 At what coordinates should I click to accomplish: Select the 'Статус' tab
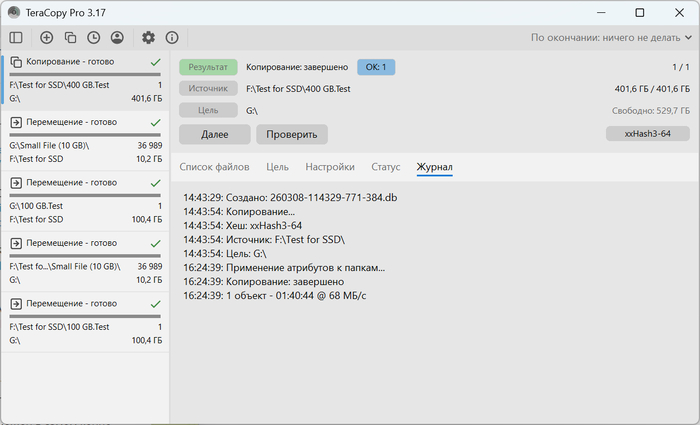[x=385, y=167]
